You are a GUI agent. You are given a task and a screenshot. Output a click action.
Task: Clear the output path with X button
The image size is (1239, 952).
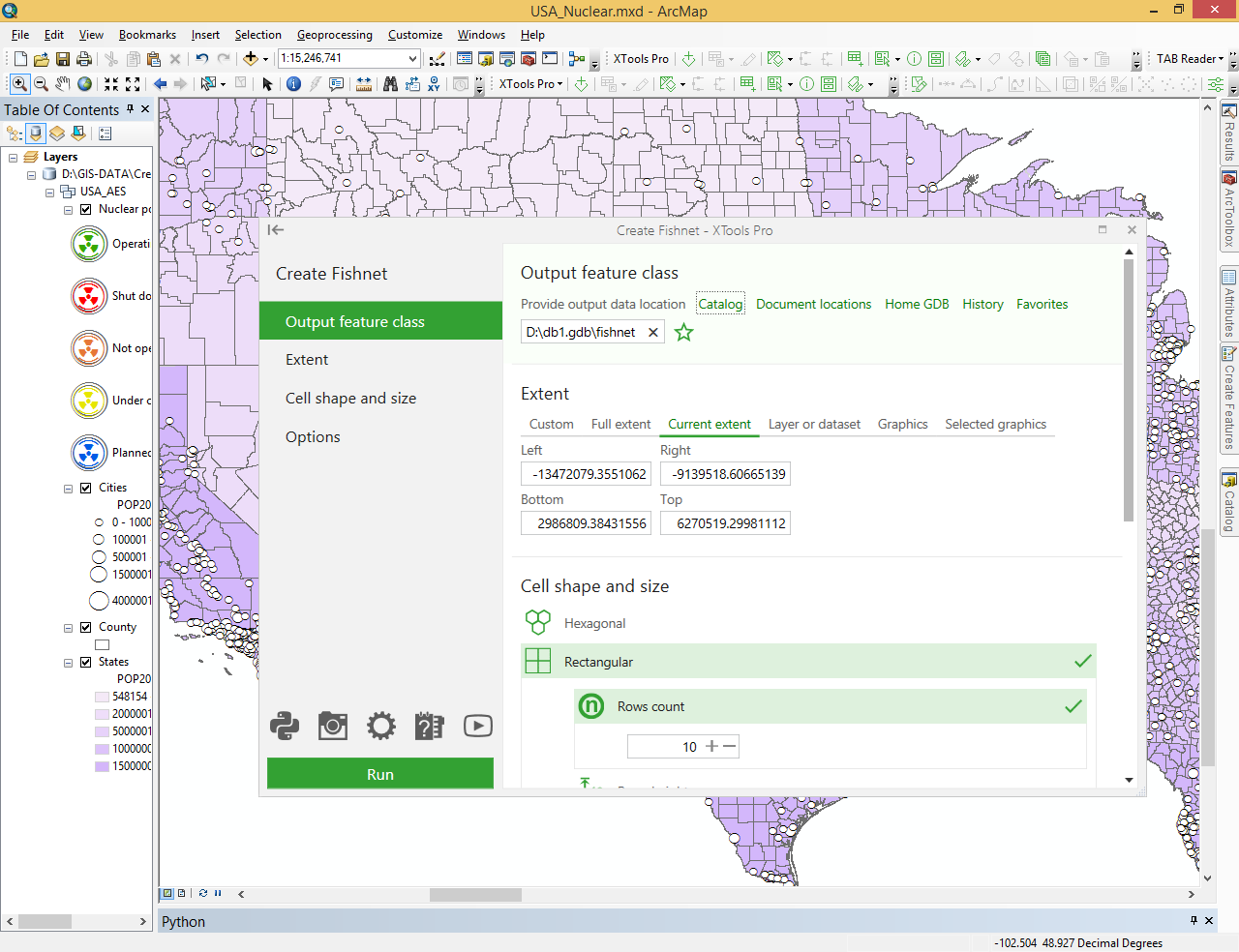tap(653, 332)
